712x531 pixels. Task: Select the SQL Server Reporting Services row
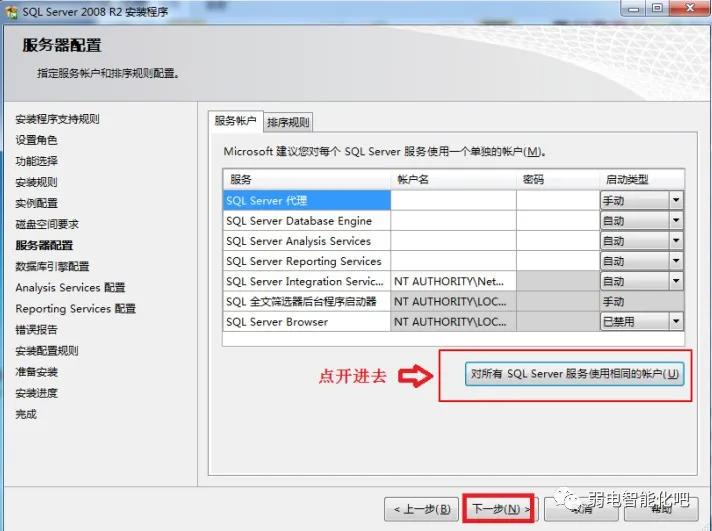coord(307,261)
